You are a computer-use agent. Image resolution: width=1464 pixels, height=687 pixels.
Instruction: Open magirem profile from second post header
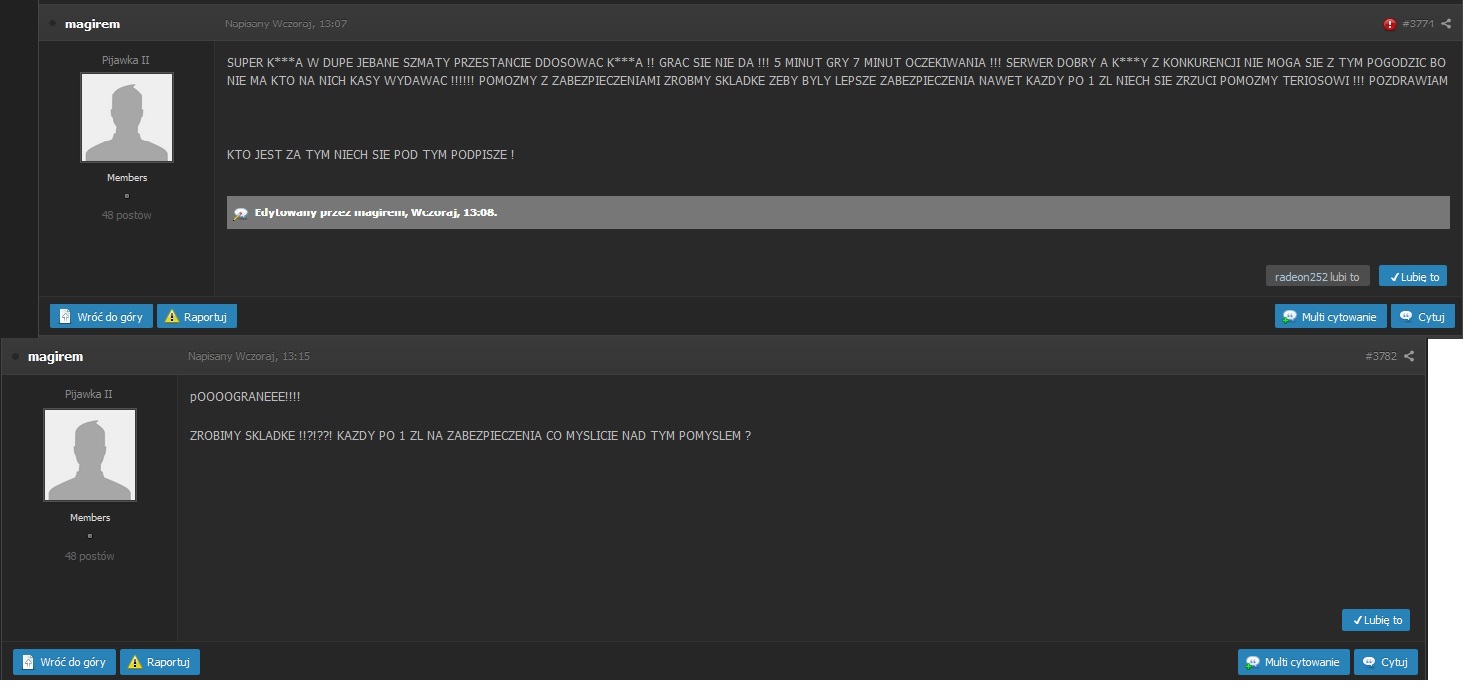click(55, 357)
